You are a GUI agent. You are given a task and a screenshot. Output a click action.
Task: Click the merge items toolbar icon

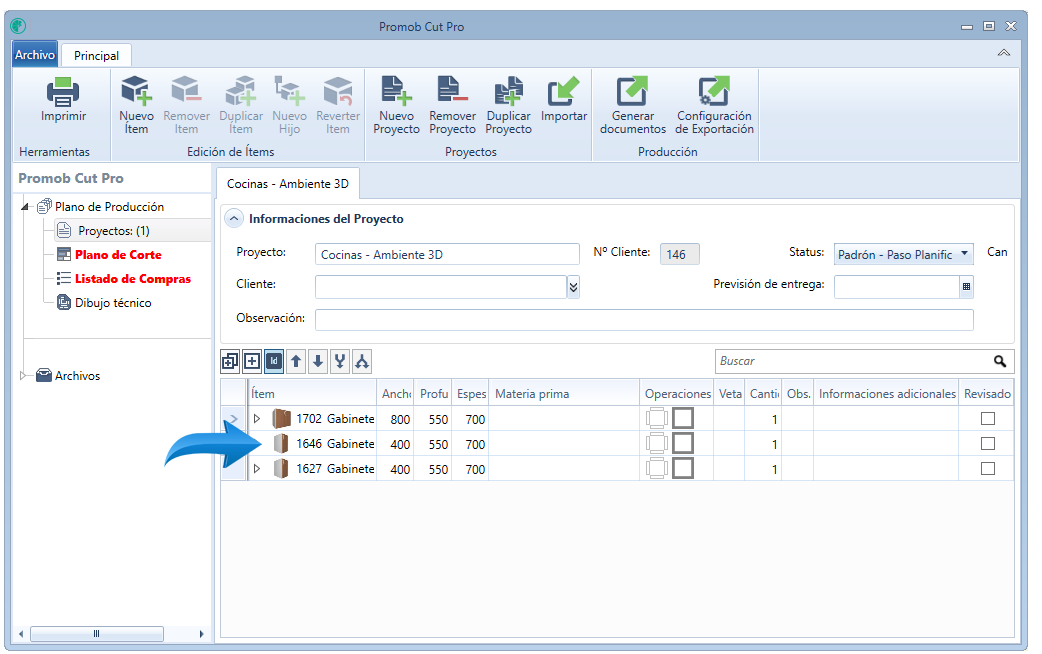coord(340,362)
